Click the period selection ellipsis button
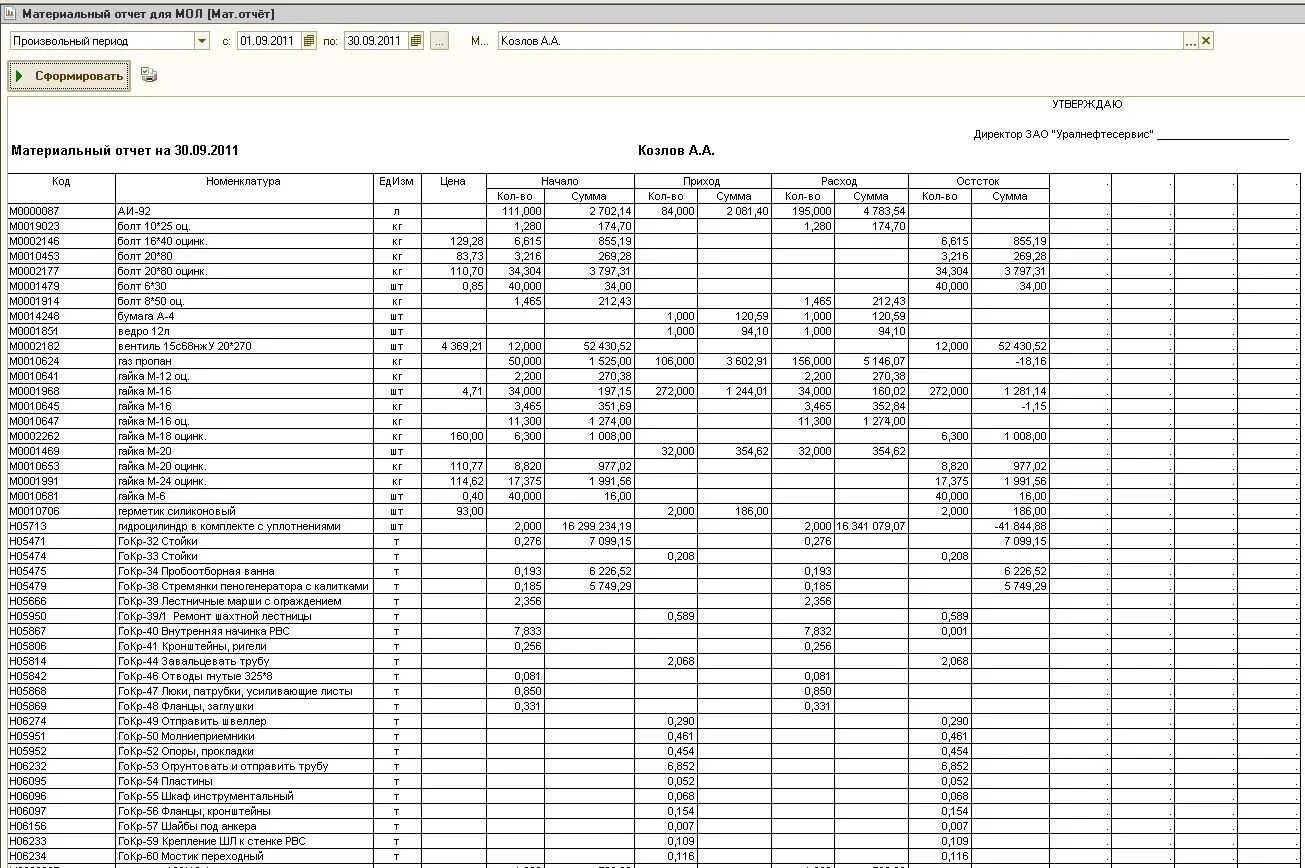This screenshot has height=868, width=1305. 439,41
